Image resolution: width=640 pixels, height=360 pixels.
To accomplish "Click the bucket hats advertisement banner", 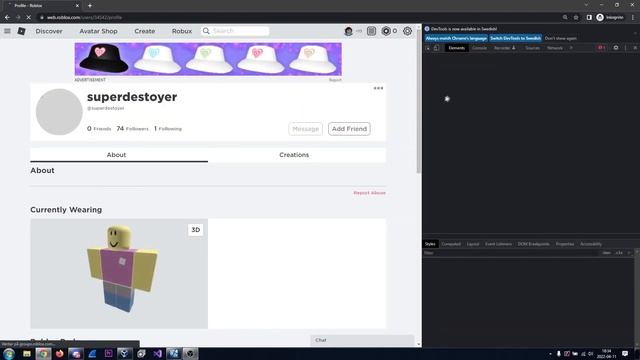I will [x=208, y=59].
